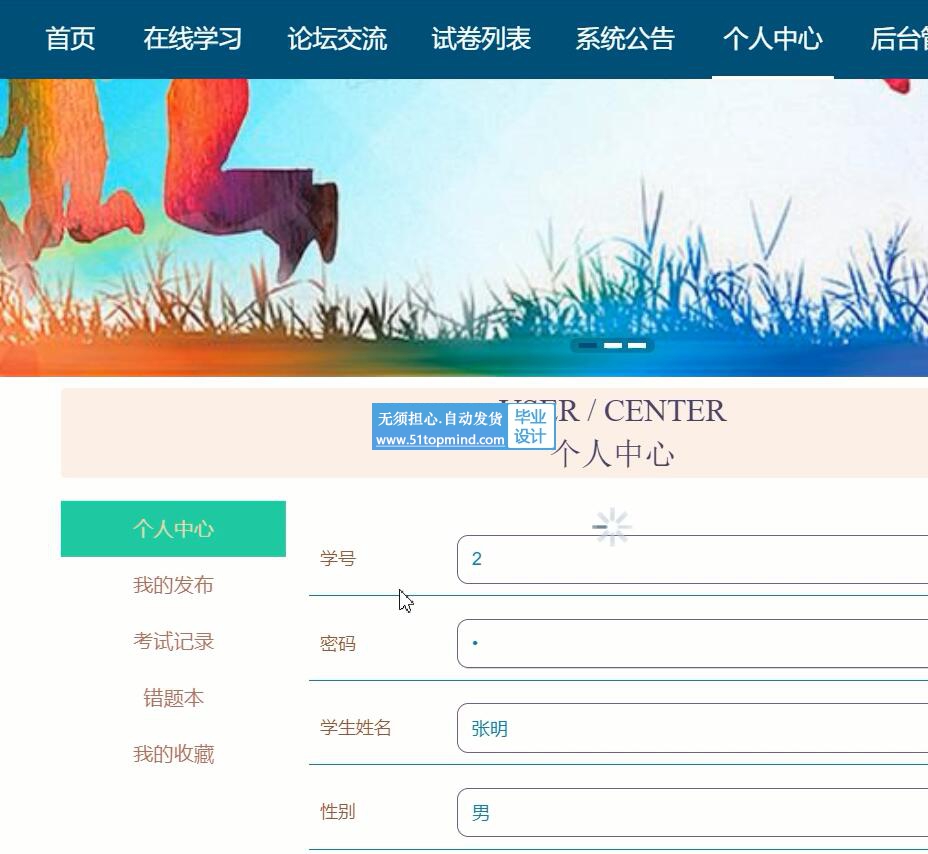The height and width of the screenshot is (854, 928).
Task: Select the first carousel indicator dash
Action: (588, 345)
